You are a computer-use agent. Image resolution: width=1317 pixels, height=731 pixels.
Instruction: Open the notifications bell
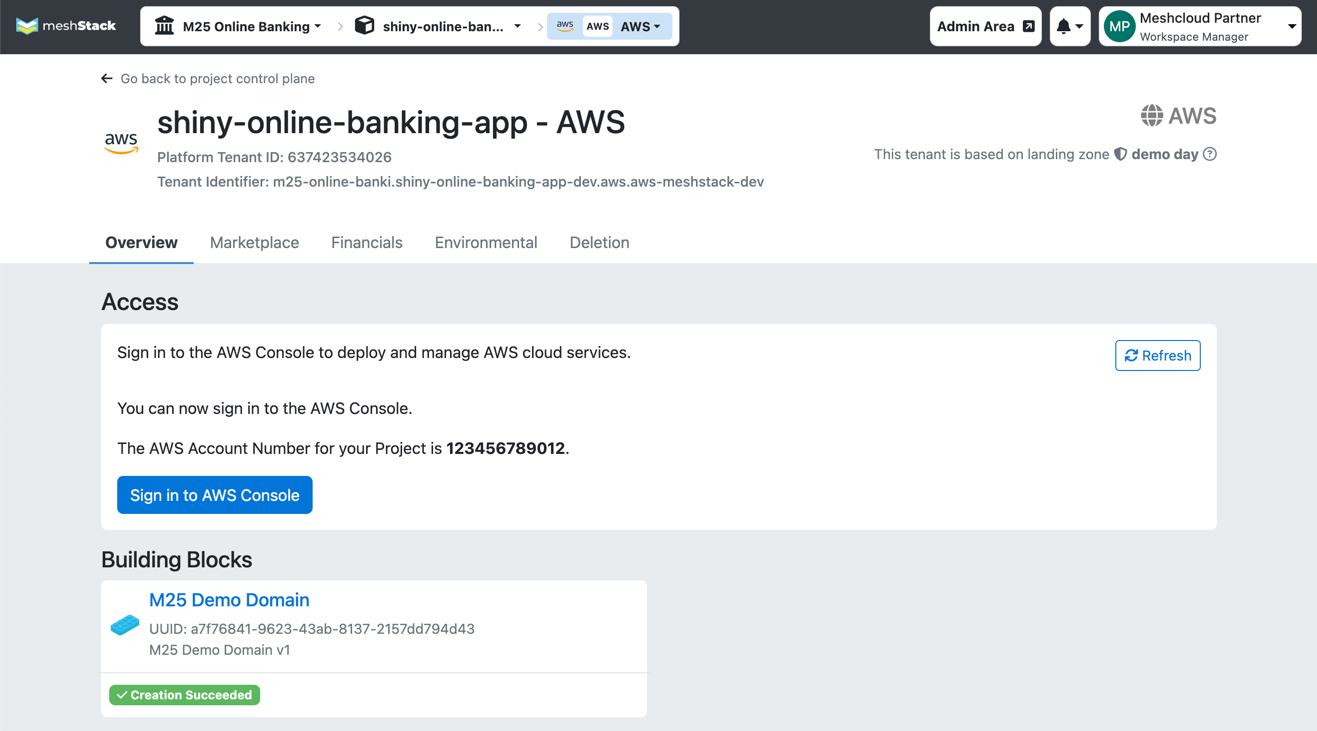click(x=1063, y=27)
